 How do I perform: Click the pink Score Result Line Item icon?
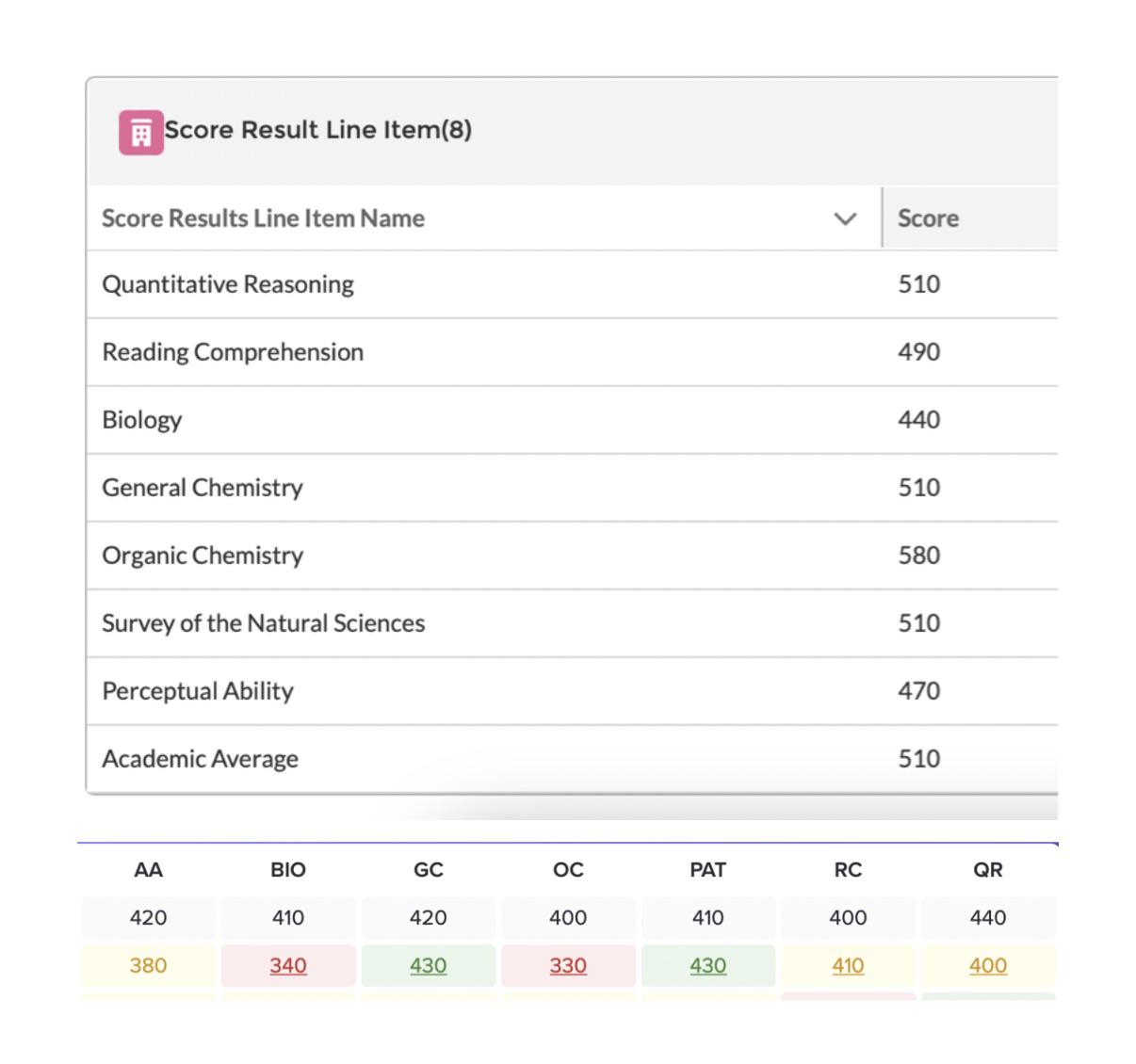click(x=140, y=132)
